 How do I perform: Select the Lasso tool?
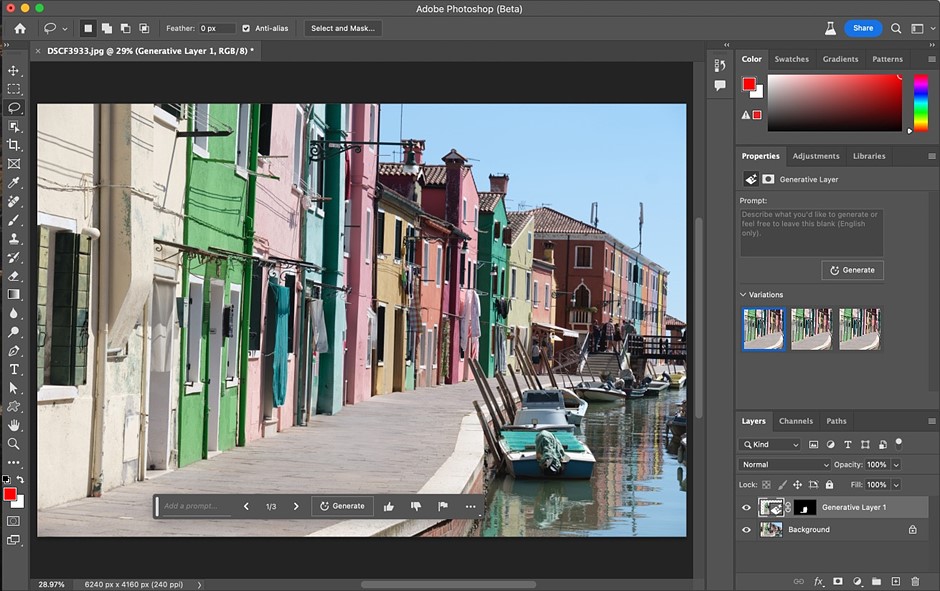pyautogui.click(x=14, y=107)
